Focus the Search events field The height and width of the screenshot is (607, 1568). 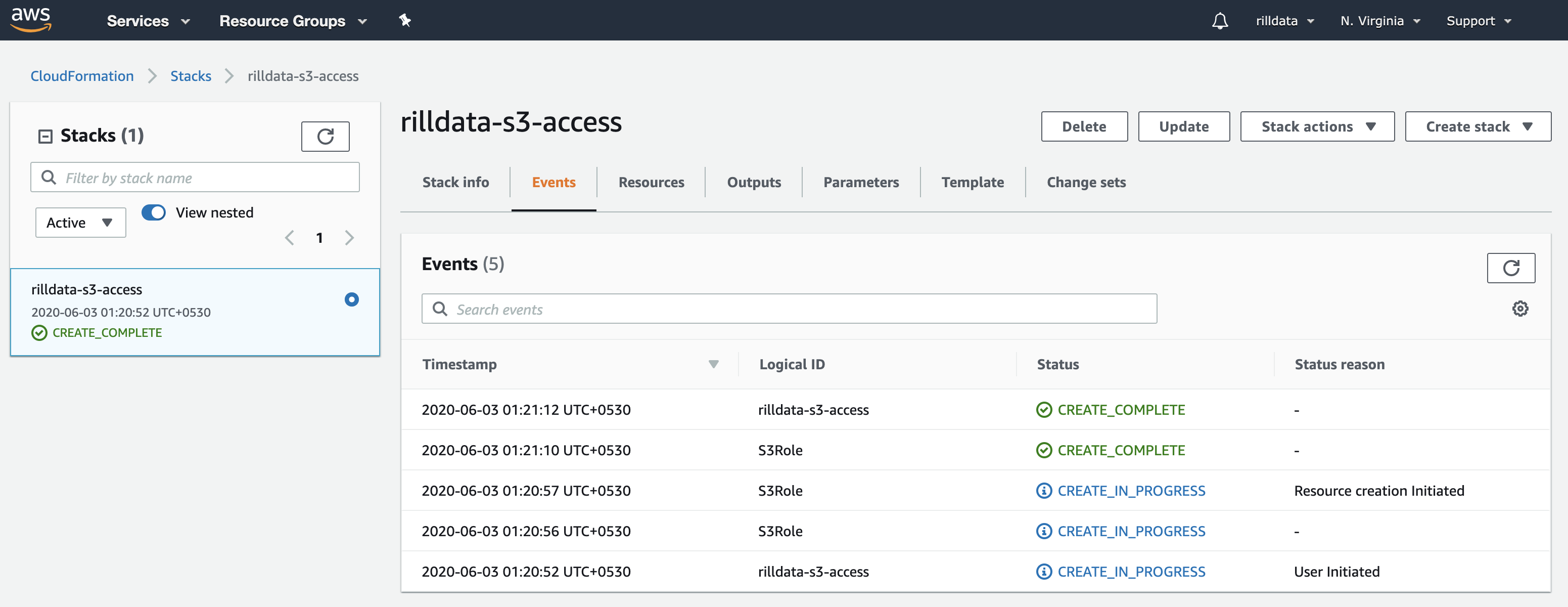(x=789, y=309)
